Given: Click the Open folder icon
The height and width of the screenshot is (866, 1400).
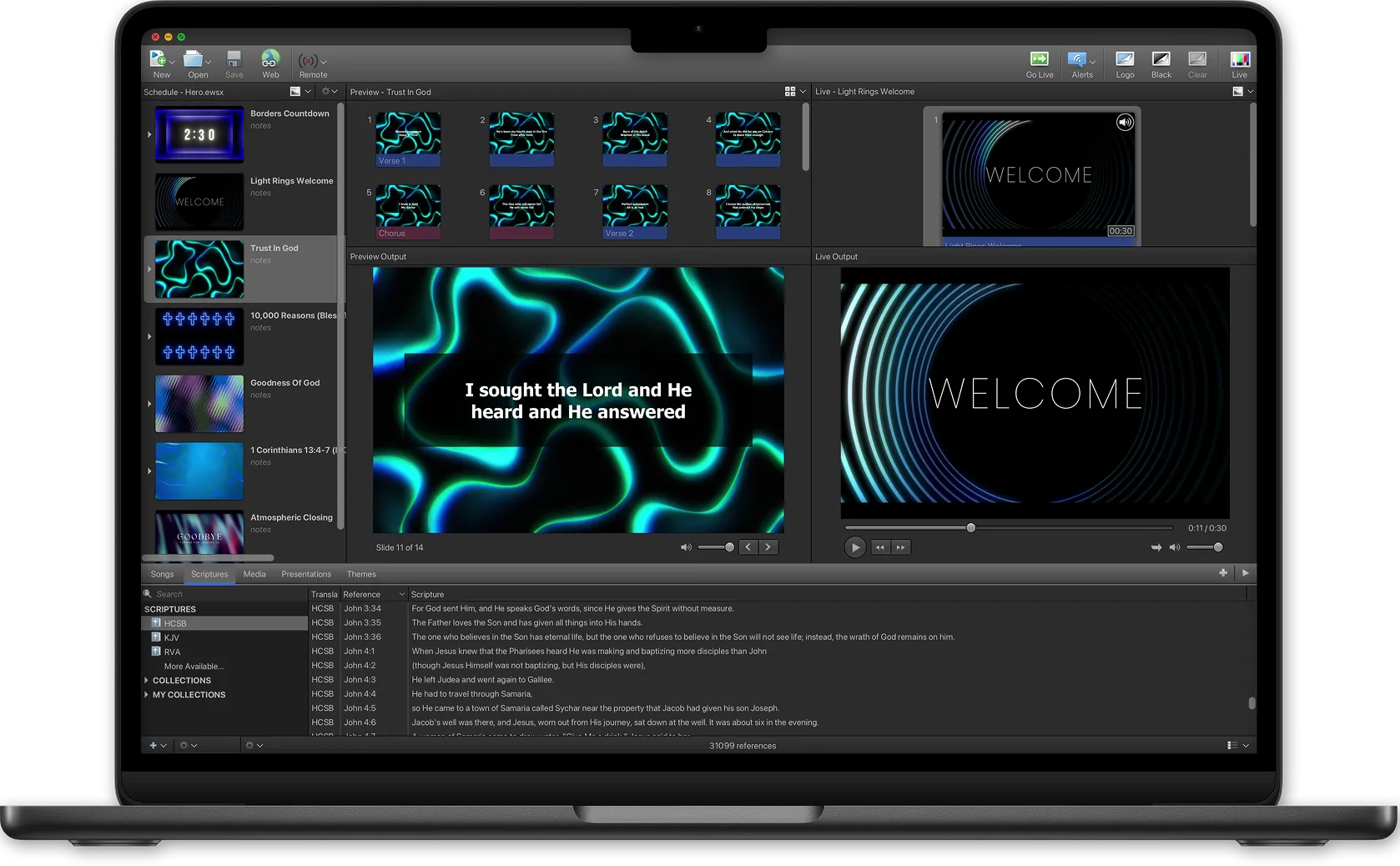Looking at the screenshot, I should point(194,60).
